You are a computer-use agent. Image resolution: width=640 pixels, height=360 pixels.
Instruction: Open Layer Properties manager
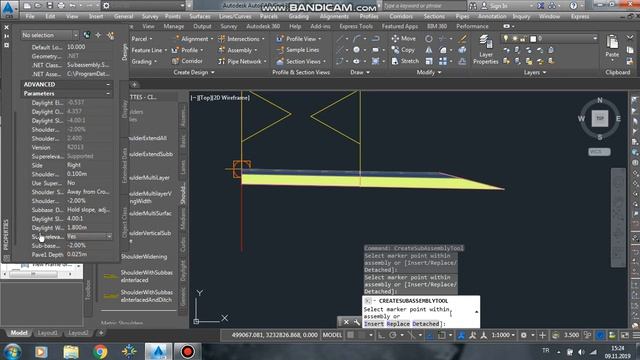pyautogui.click(x=485, y=50)
